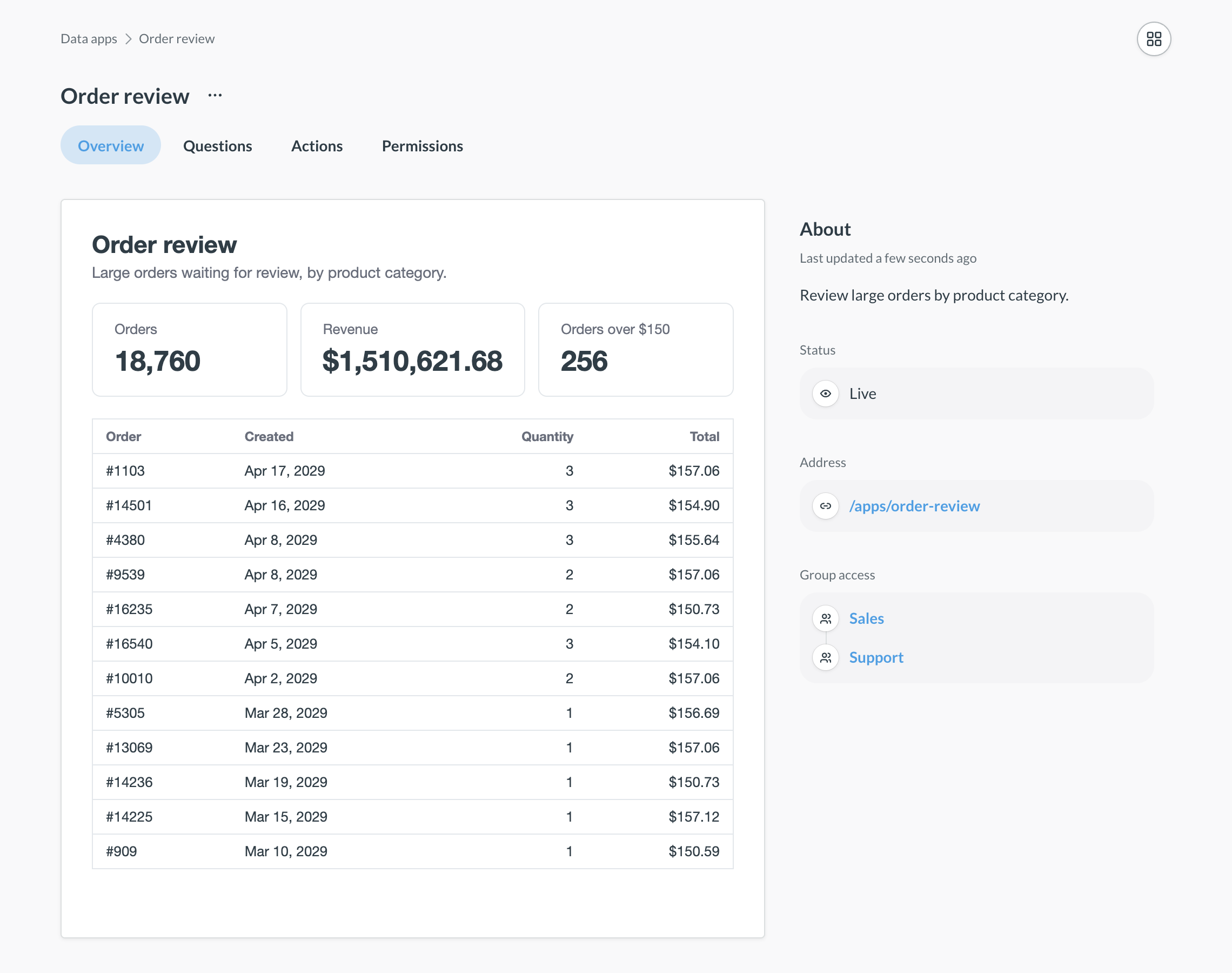Click the Orders 18,760 summary card
The image size is (1232, 973).
click(190, 350)
